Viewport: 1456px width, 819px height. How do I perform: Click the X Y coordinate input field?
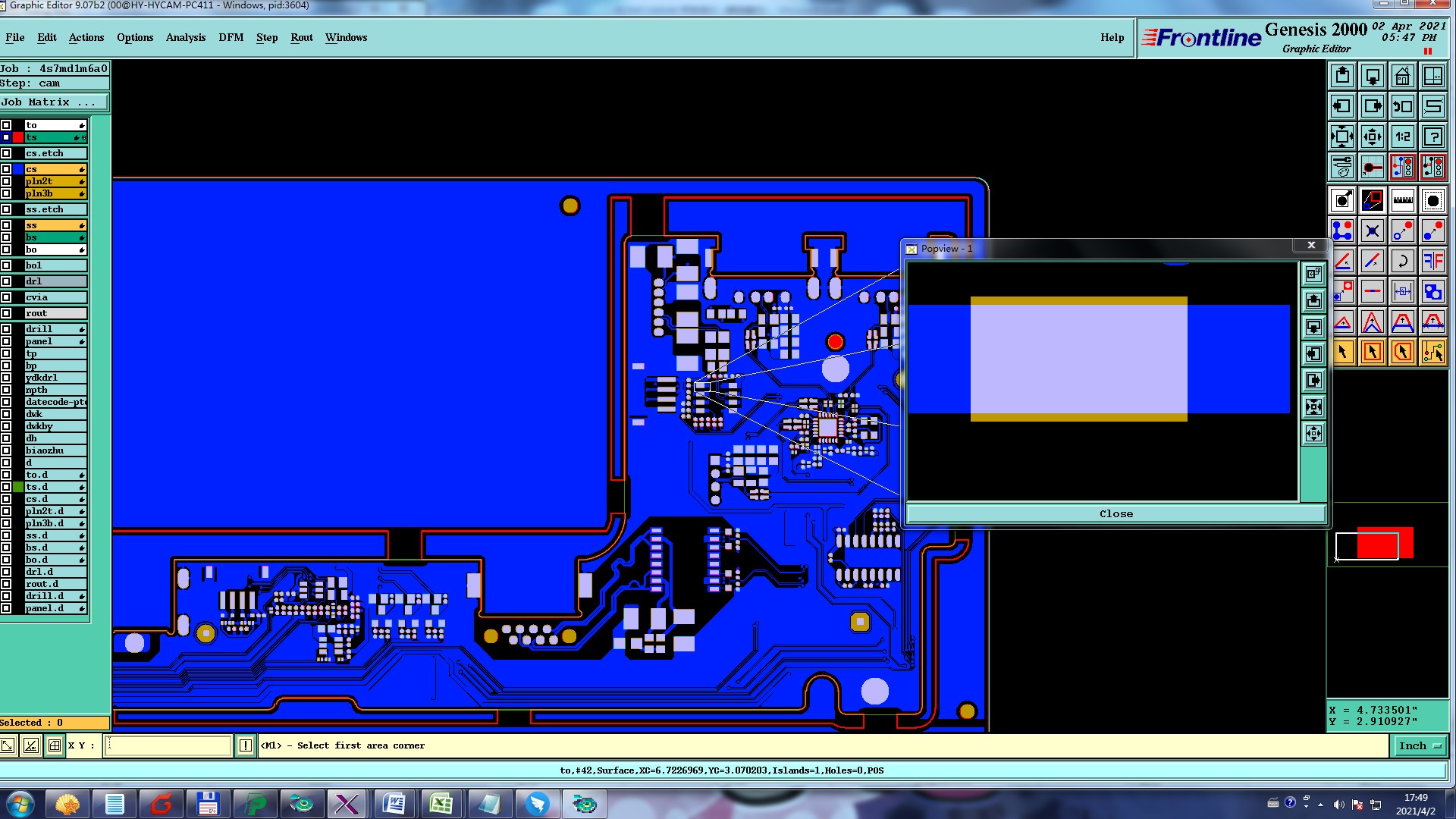click(x=168, y=746)
